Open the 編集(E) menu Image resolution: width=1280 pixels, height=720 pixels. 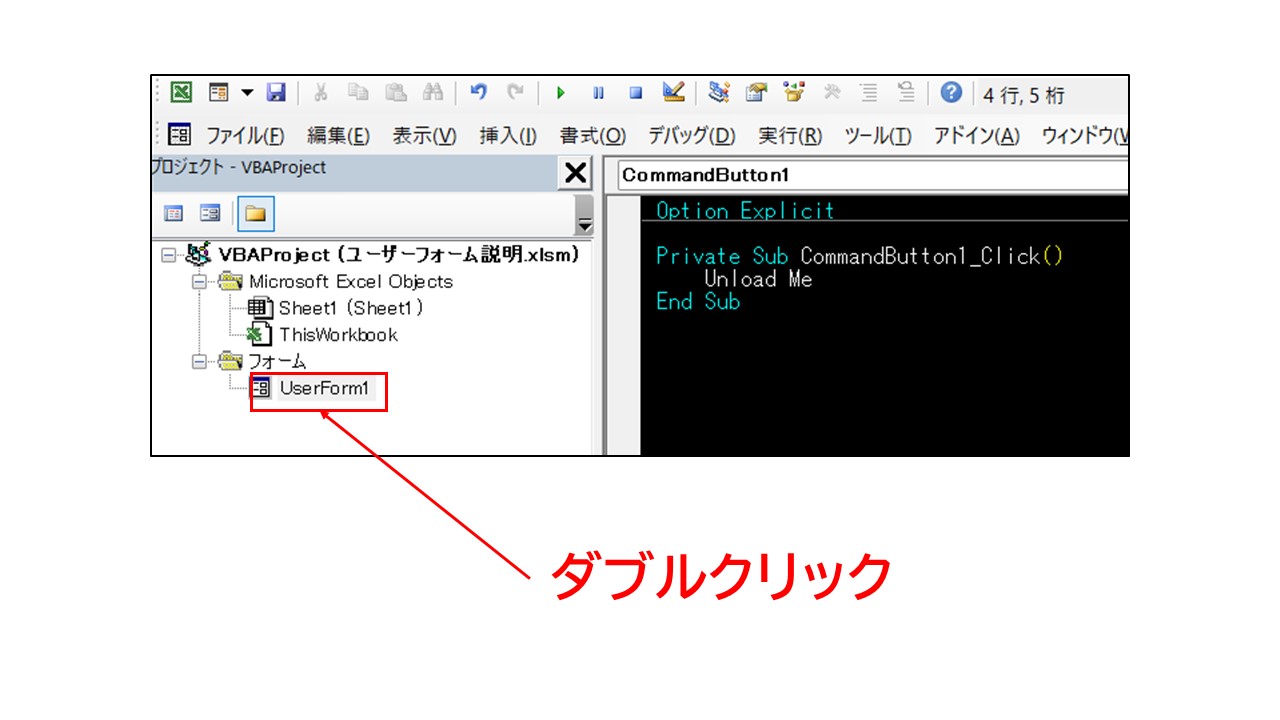[x=338, y=136]
